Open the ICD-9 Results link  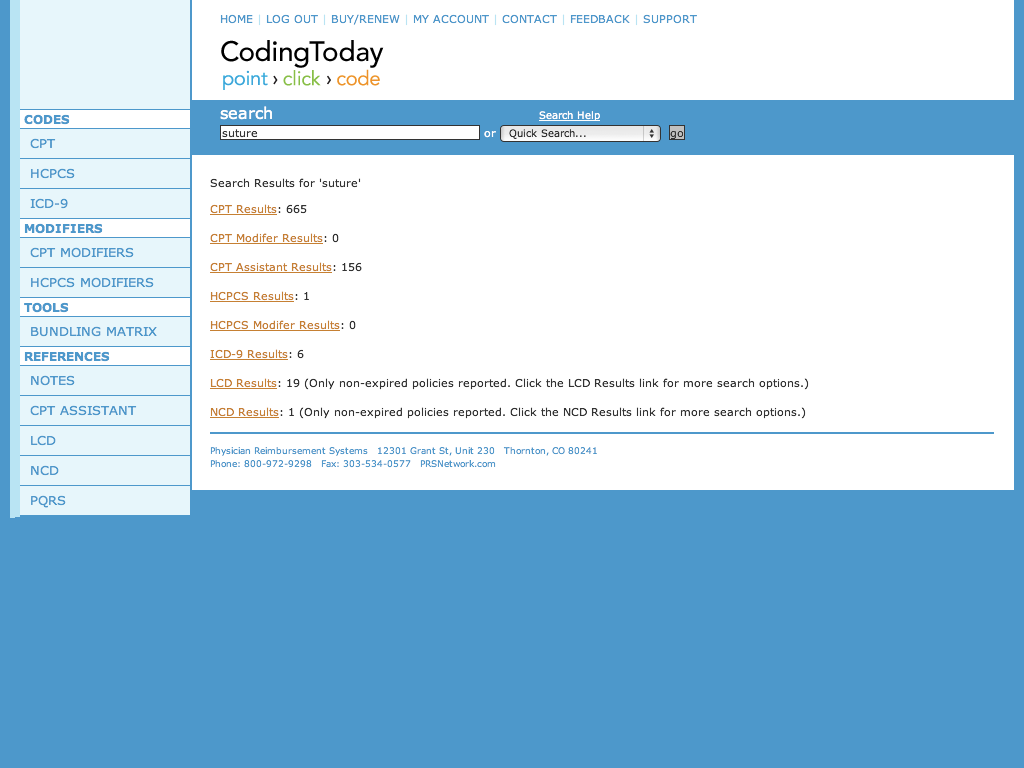point(249,354)
